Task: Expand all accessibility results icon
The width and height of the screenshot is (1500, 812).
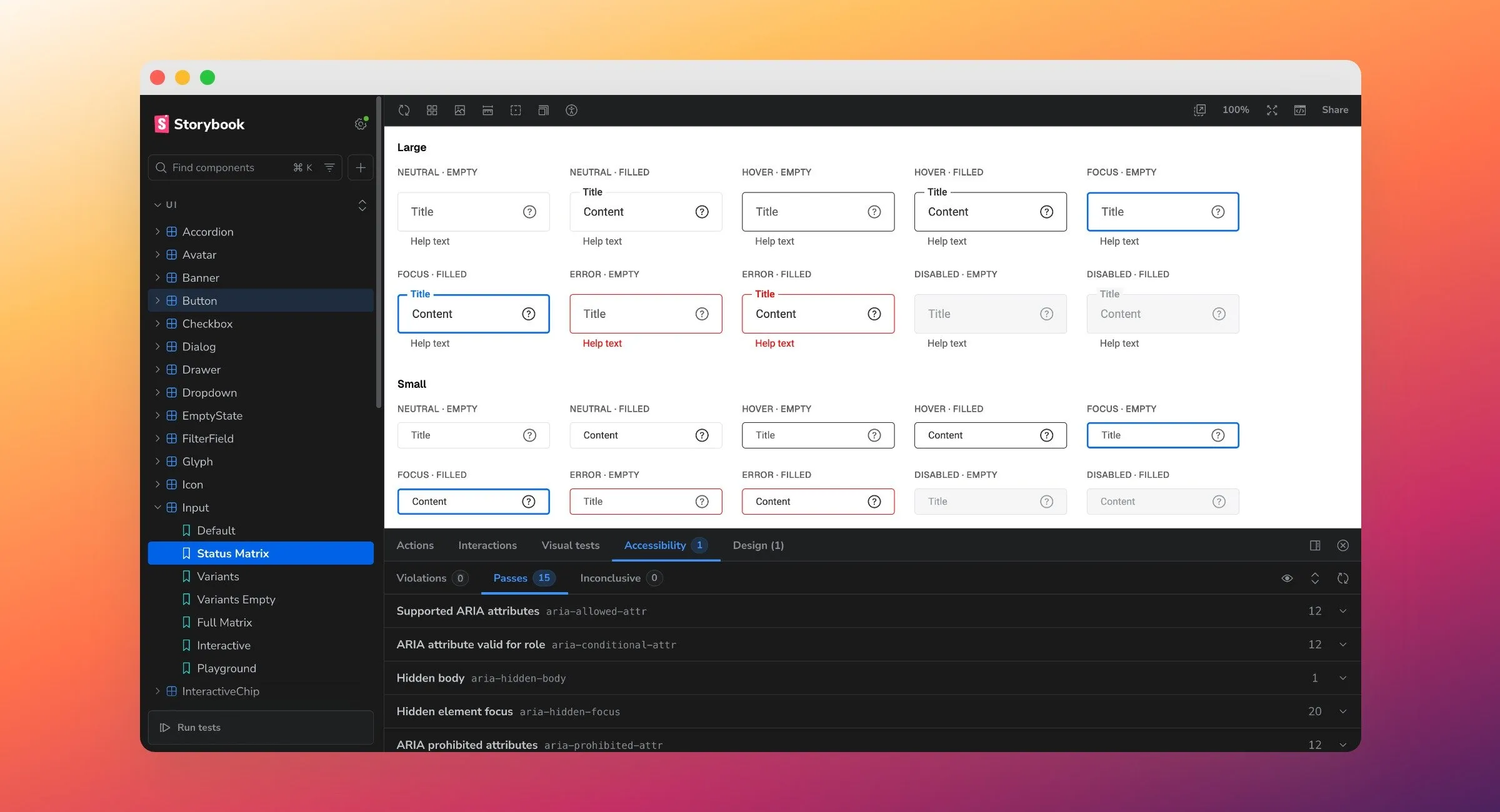Action: pos(1315,578)
